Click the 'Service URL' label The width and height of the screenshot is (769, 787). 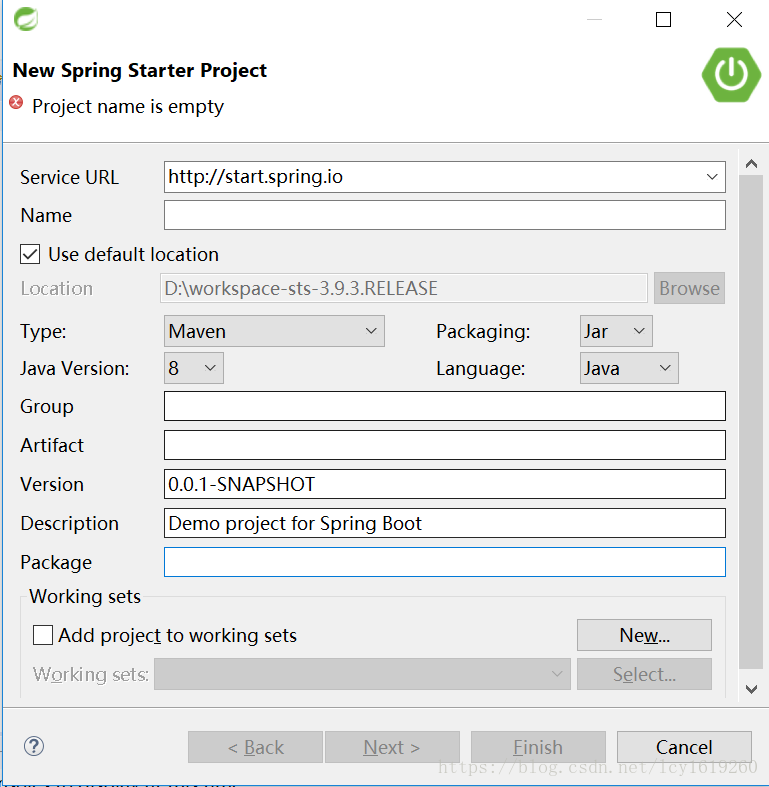point(69,177)
